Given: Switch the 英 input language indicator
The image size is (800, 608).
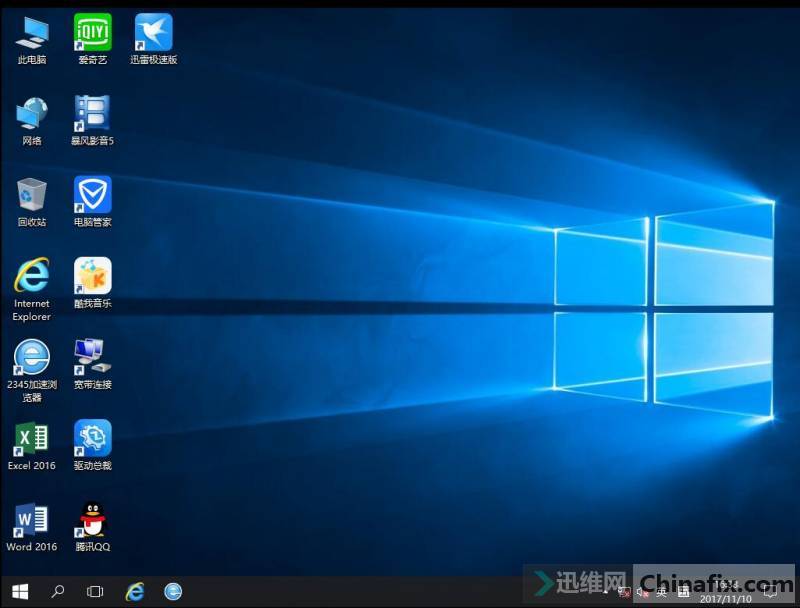Looking at the screenshot, I should click(662, 592).
